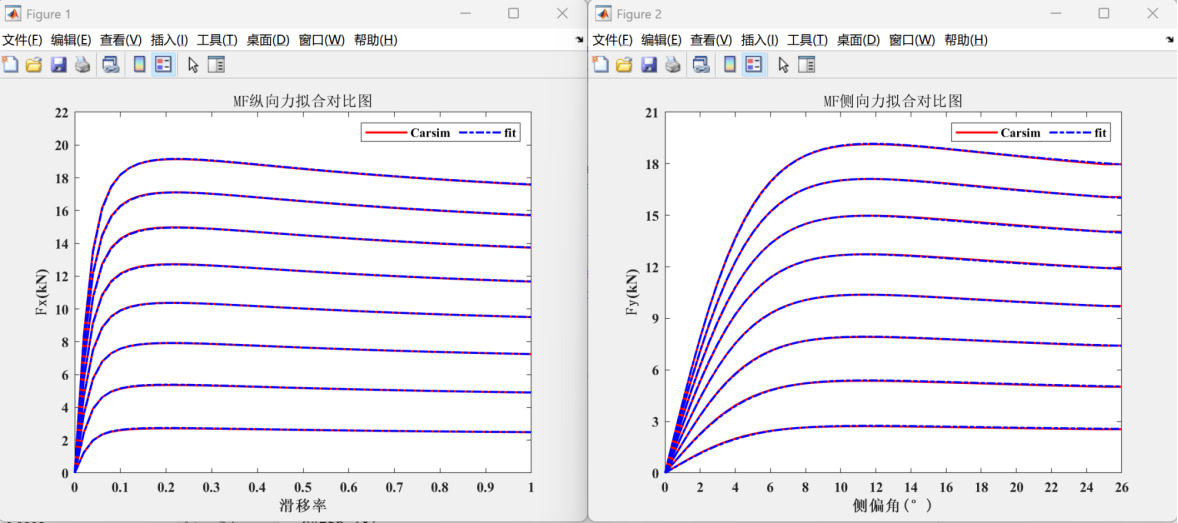
Task: Click New Figure icon in Figure 1 toolbar
Action: [11, 65]
